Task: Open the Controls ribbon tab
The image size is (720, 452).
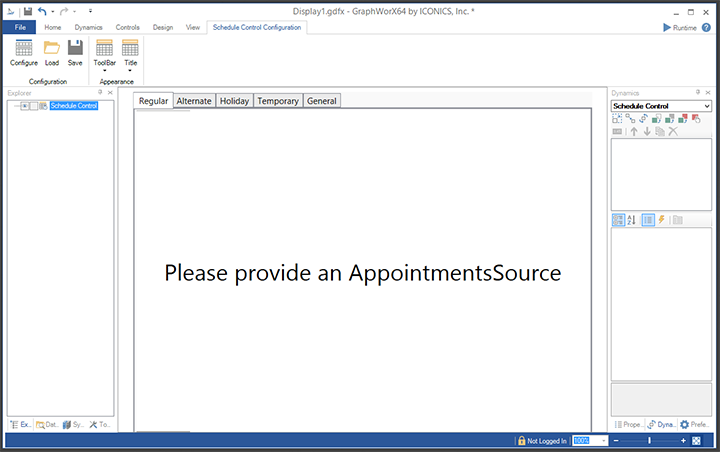Action: pos(128,27)
